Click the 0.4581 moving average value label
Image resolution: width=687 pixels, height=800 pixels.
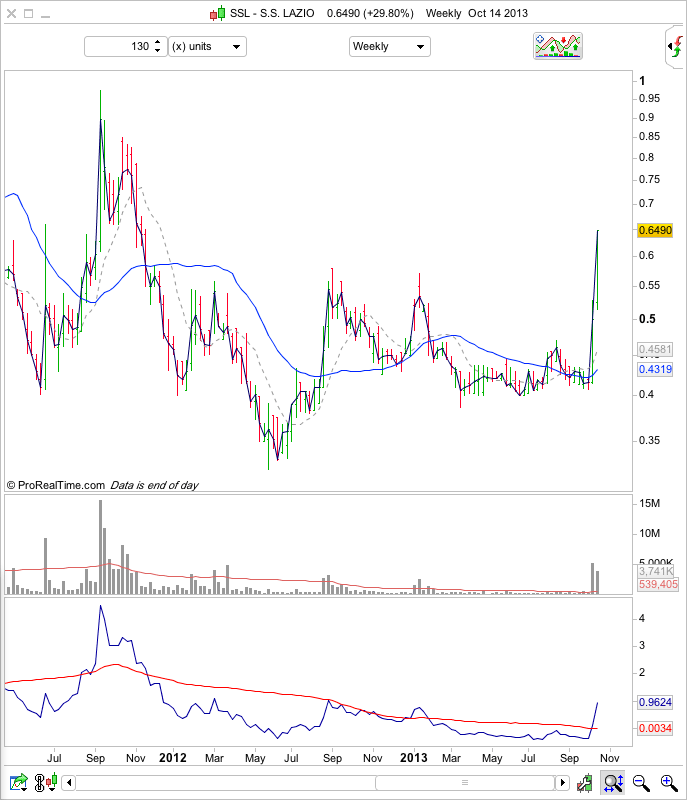tap(655, 349)
